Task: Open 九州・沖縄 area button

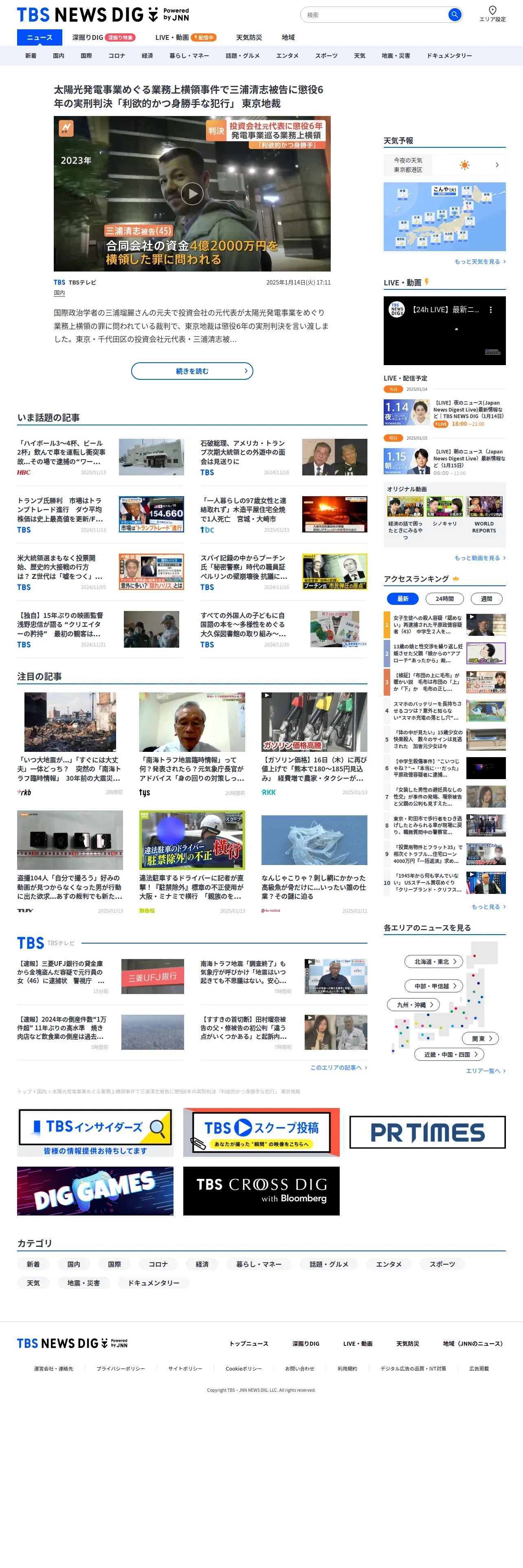Action: tap(413, 1005)
